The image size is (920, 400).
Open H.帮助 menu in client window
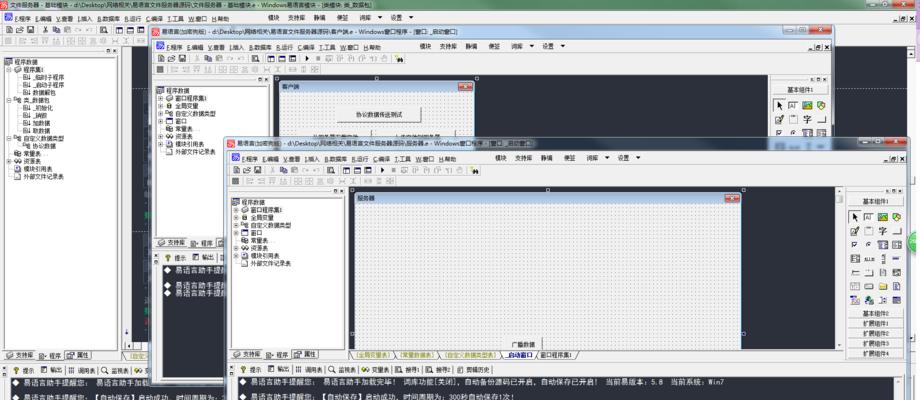(x=372, y=48)
